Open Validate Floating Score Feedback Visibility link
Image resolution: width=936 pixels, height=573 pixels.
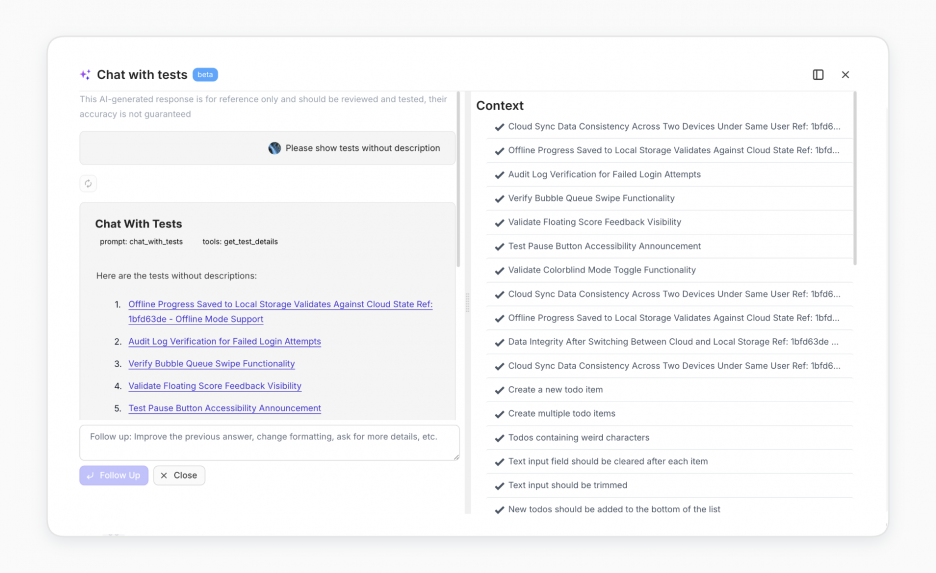215,386
